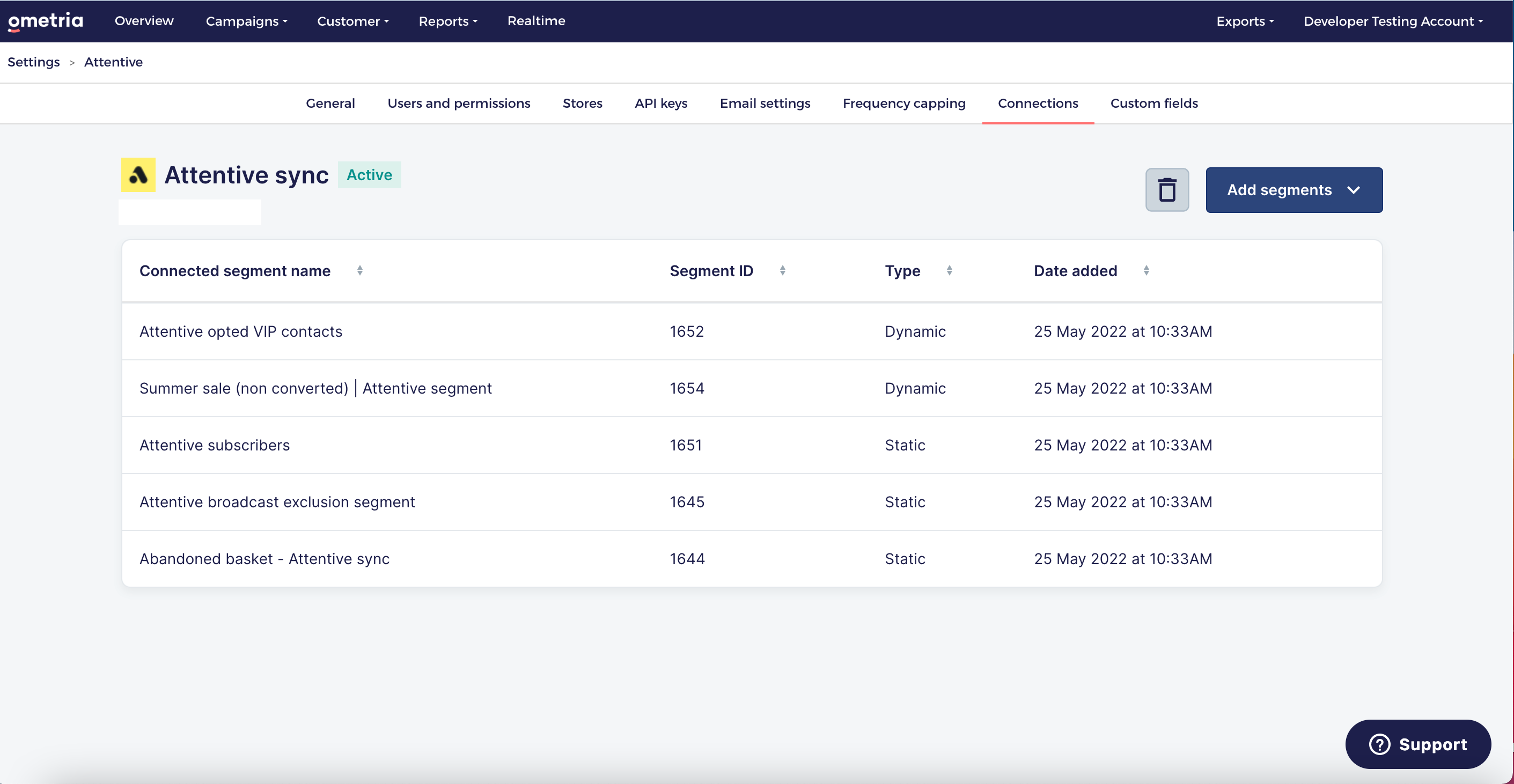Click Static type for Abandoned basket row
The height and width of the screenshot is (784, 1514).
905,558
